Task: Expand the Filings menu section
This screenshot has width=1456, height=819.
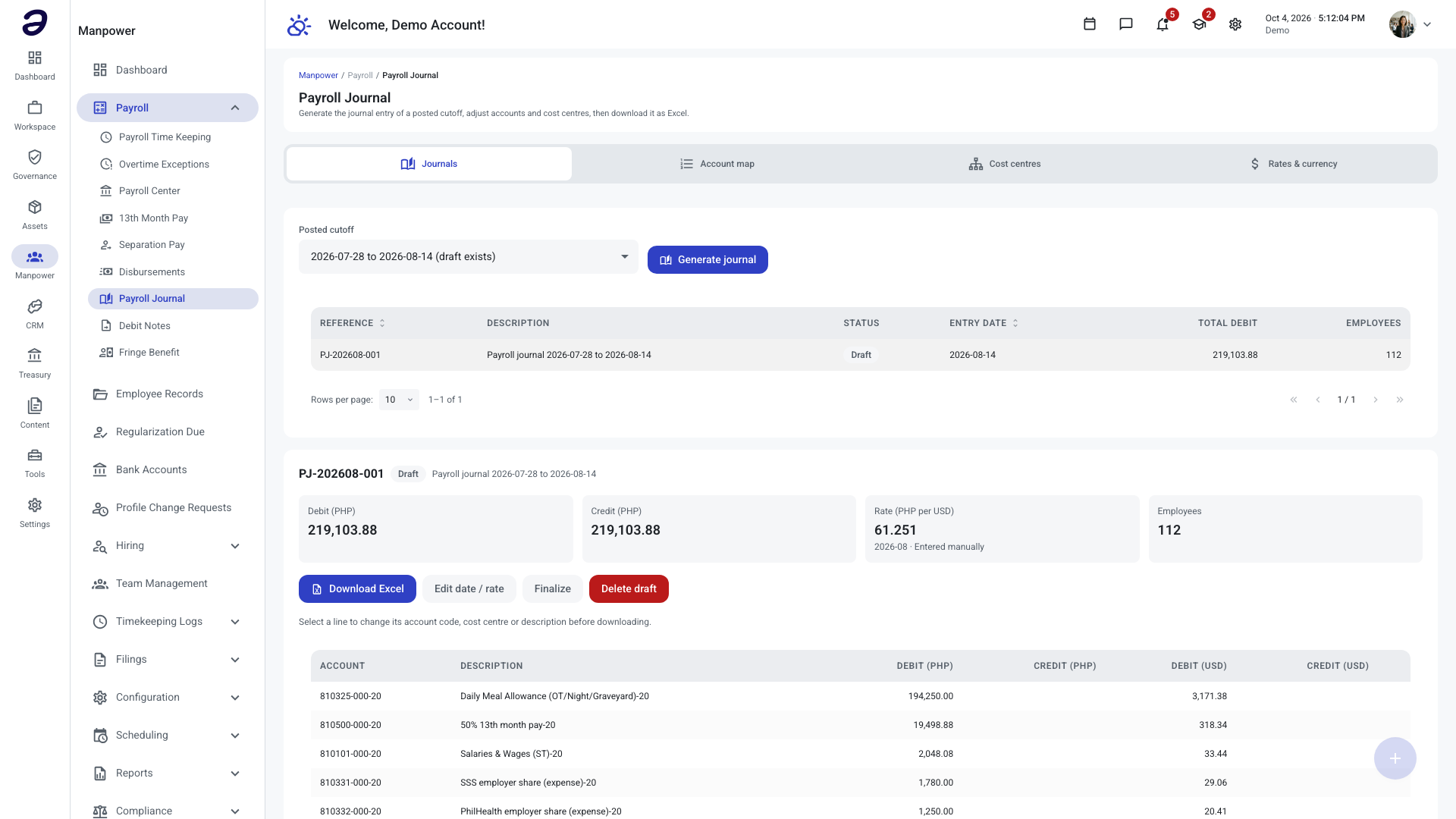Action: (x=168, y=660)
